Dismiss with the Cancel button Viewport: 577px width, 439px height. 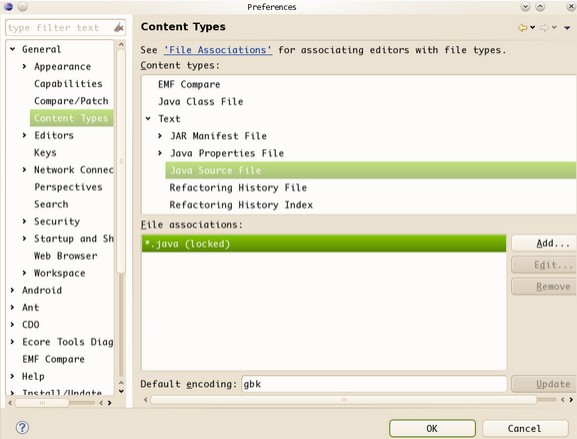[x=525, y=429]
